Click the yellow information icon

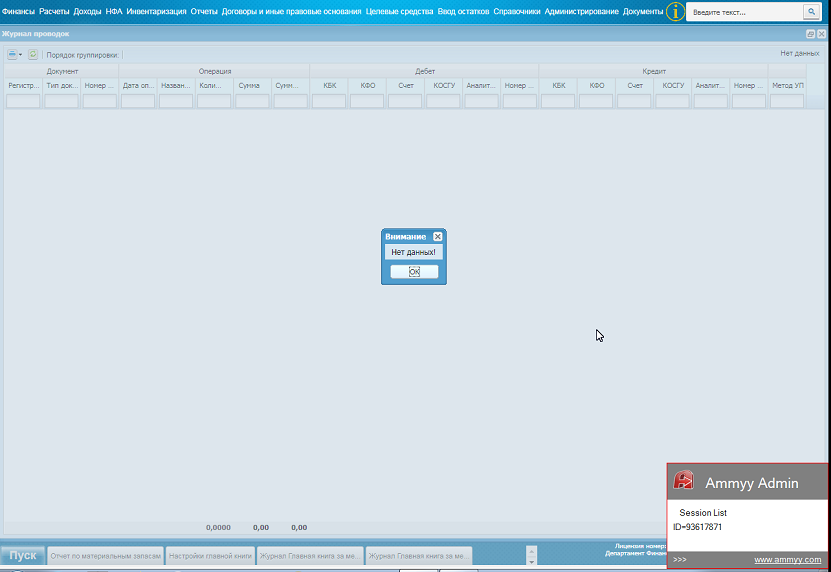(675, 11)
